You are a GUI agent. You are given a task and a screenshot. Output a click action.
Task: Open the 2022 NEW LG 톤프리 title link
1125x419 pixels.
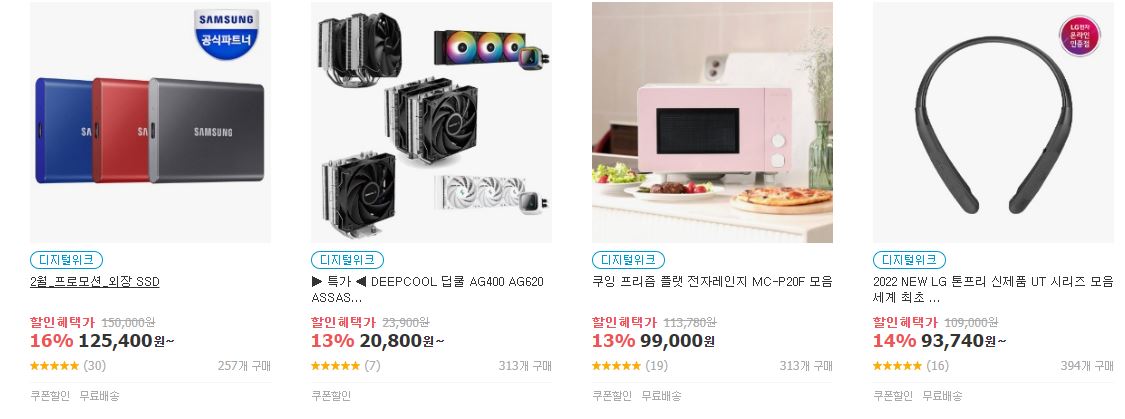click(x=994, y=289)
